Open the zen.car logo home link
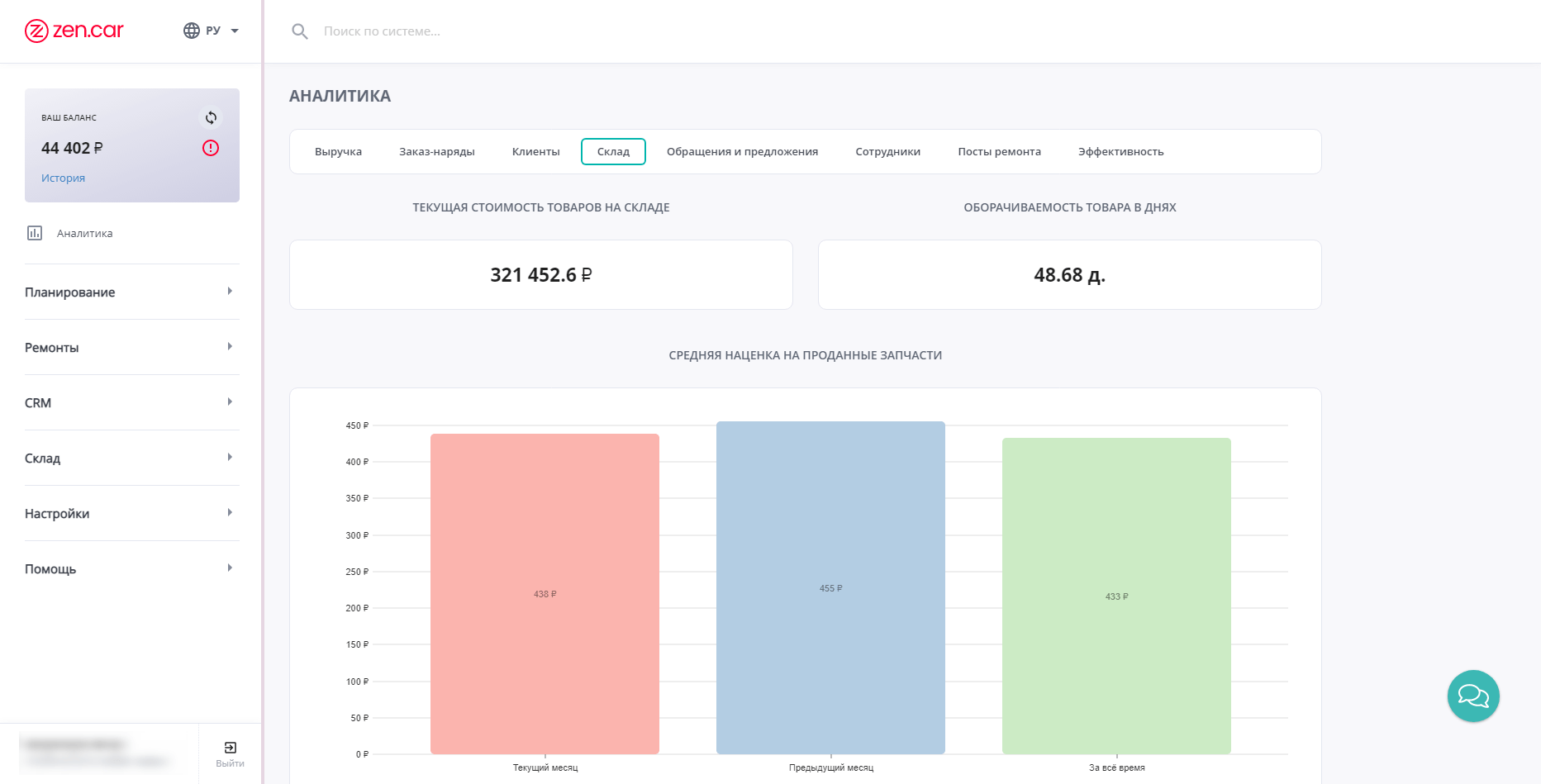Viewport: 1541px width, 784px height. (74, 31)
